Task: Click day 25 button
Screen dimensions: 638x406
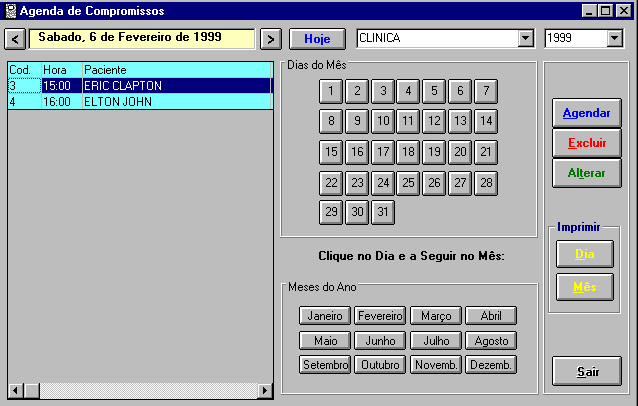Action: pos(408,183)
